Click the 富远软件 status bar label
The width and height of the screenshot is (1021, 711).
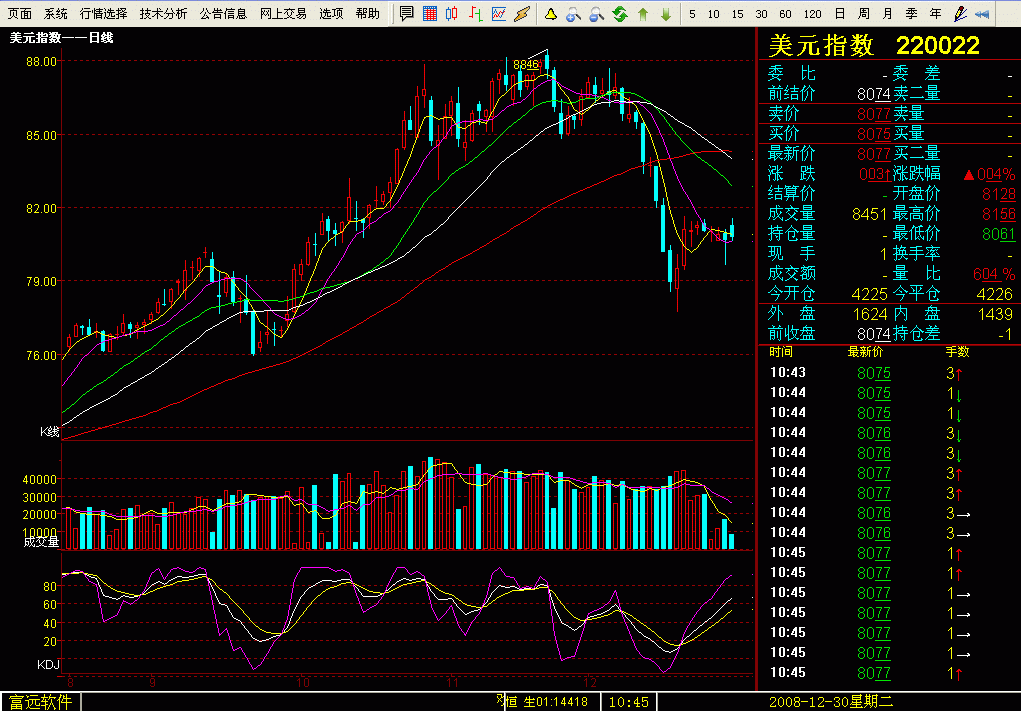point(40,703)
